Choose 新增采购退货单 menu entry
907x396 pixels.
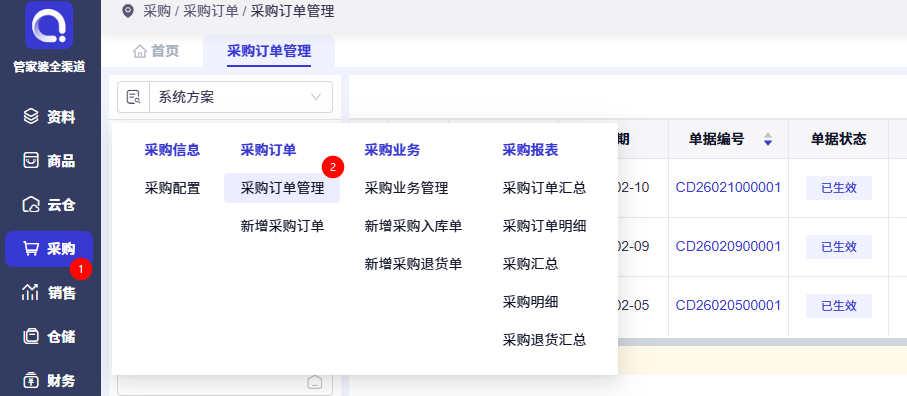pyautogui.click(x=414, y=264)
